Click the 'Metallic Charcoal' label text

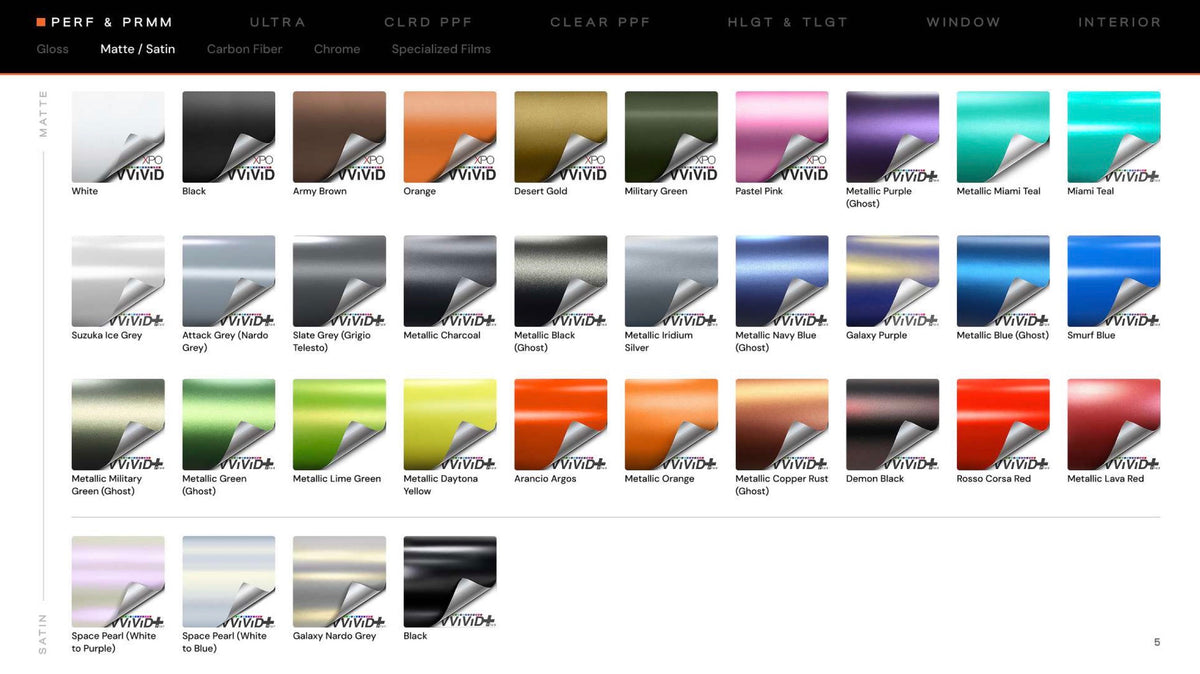point(442,335)
